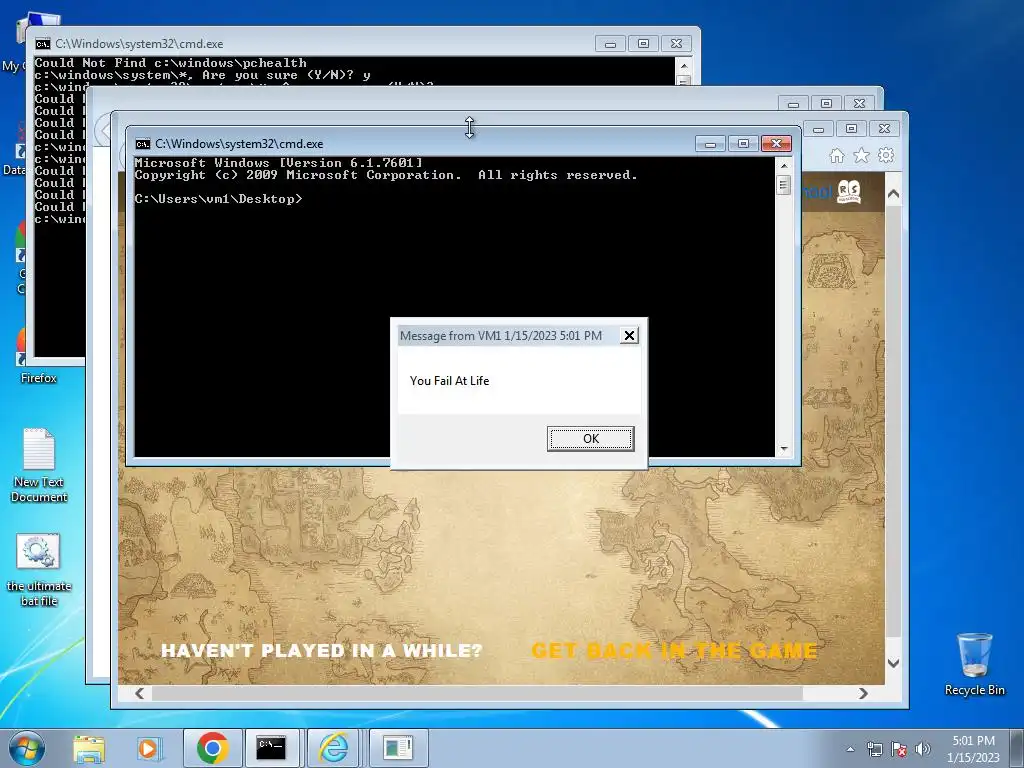Switch to Internet Explorer taskbar button
1024x768 pixels.
click(x=334, y=748)
